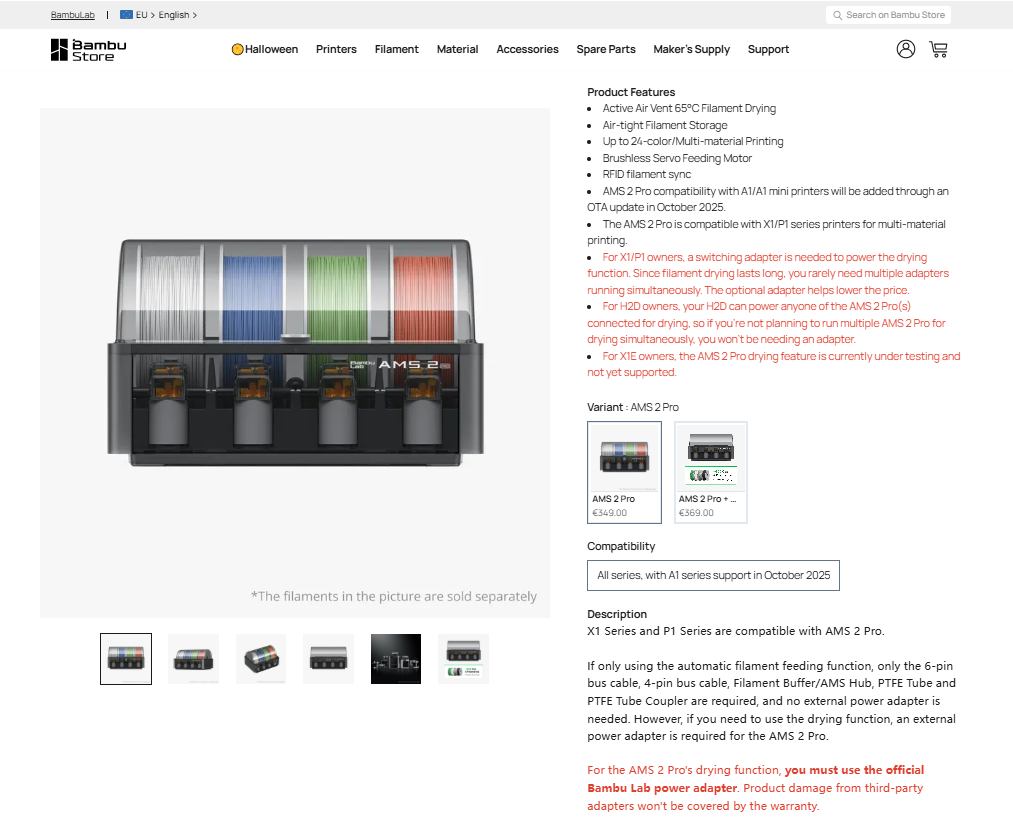Show fourth thumbnail empty AMS front view
The image size is (1013, 818).
click(328, 659)
